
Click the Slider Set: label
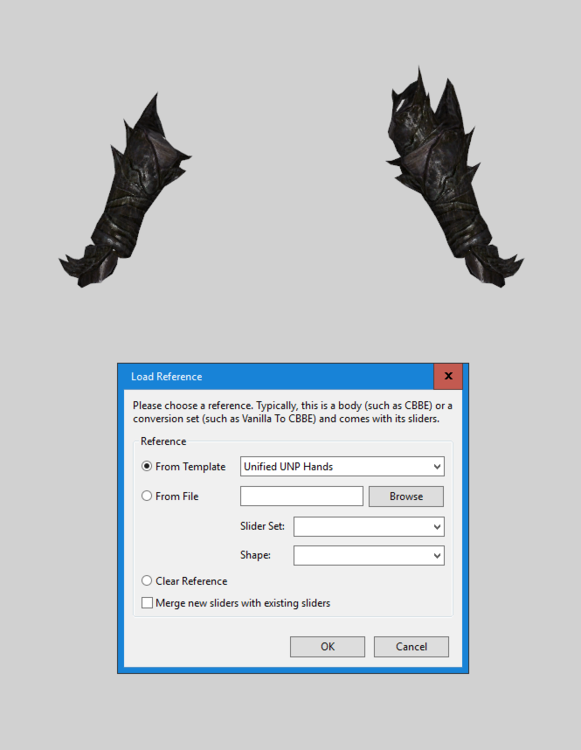pyautogui.click(x=262, y=526)
